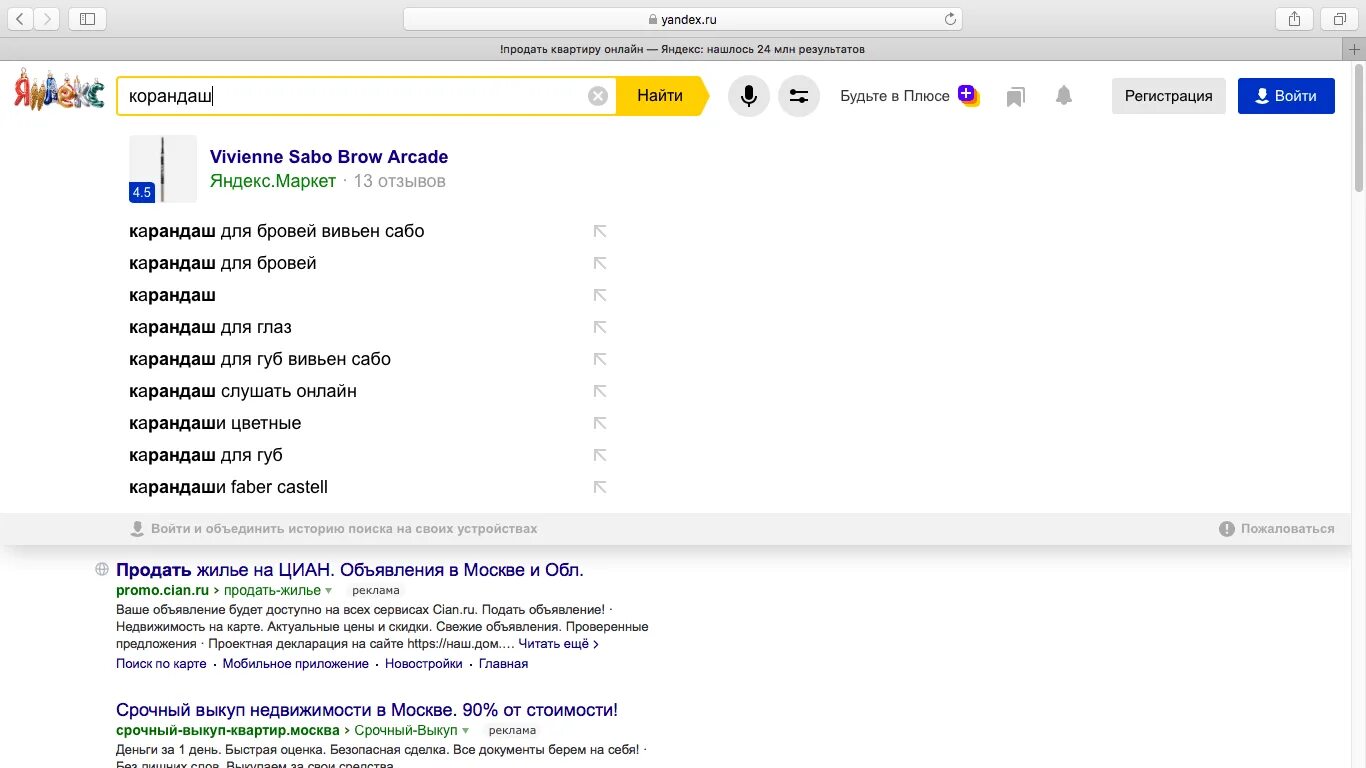The height and width of the screenshot is (768, 1366).
Task: Open notifications bell
Action: (1064, 96)
